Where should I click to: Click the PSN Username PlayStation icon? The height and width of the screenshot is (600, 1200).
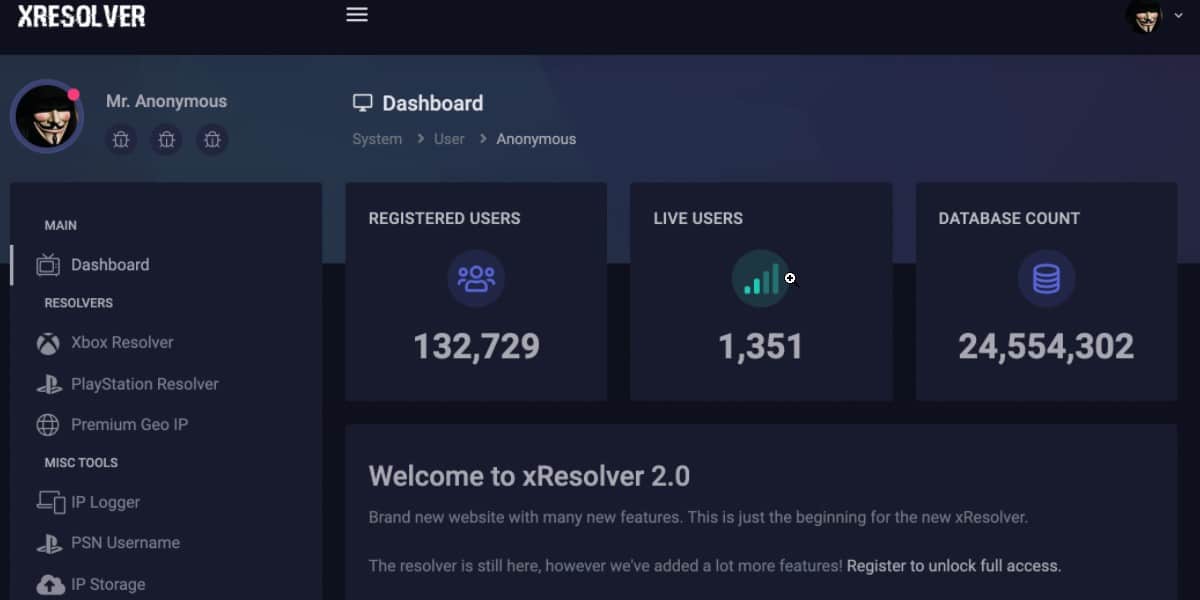pos(48,543)
